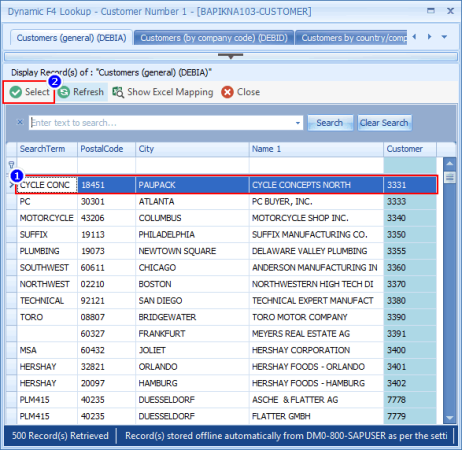Viewport: 462px width, 450px height.
Task: Click the green Select checkmark icon
Action: [x=15, y=92]
